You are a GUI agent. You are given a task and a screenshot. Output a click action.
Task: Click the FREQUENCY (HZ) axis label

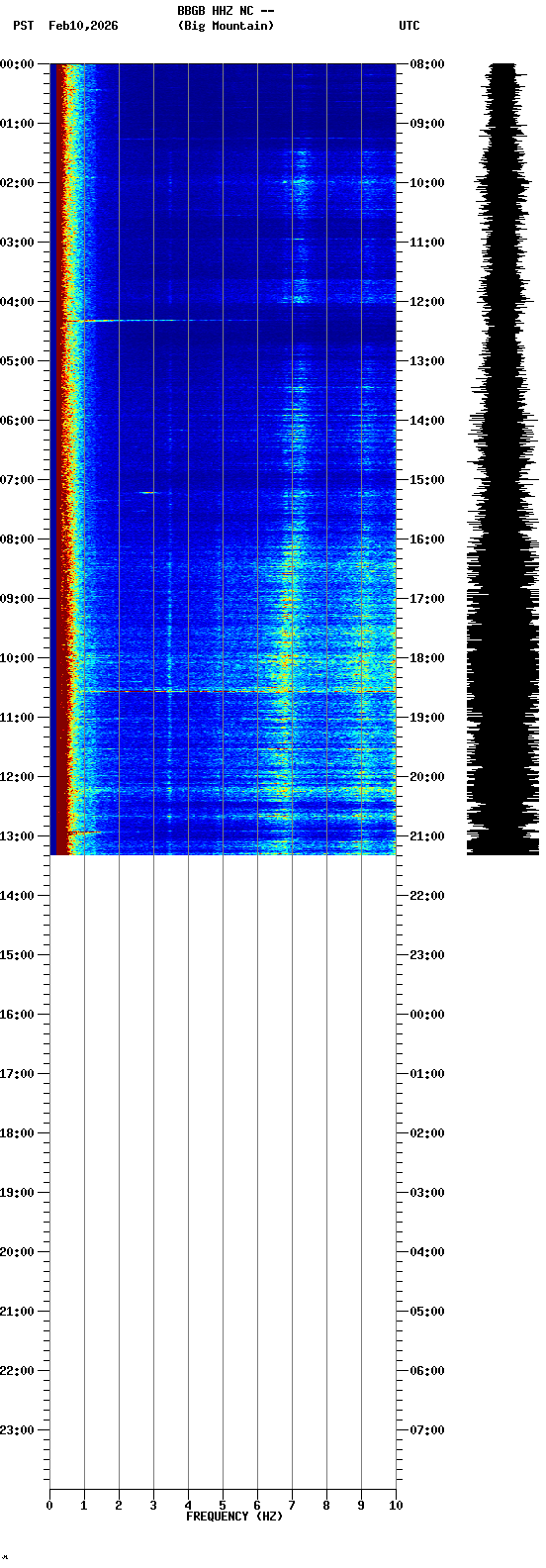(234, 1517)
